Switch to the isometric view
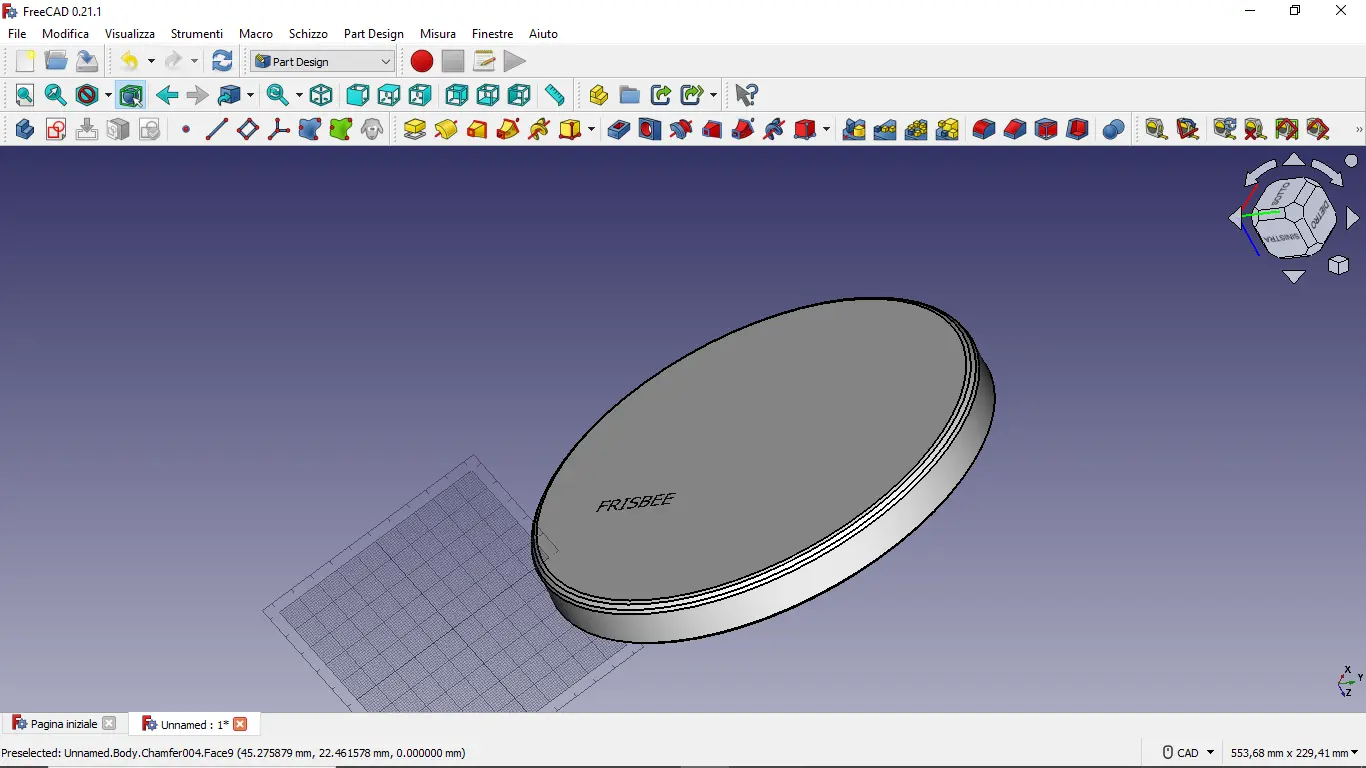The width and height of the screenshot is (1366, 768). pos(321,95)
